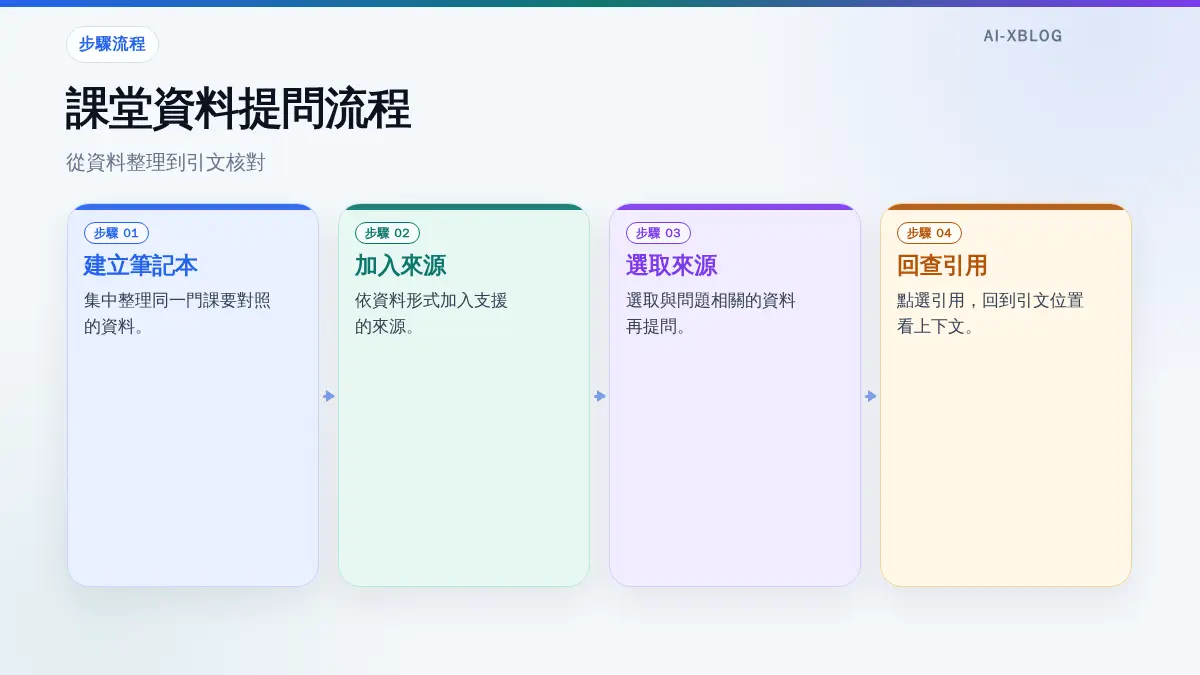The image size is (1200, 675).
Task: Click the 步驟 03 badge
Action: point(658,233)
